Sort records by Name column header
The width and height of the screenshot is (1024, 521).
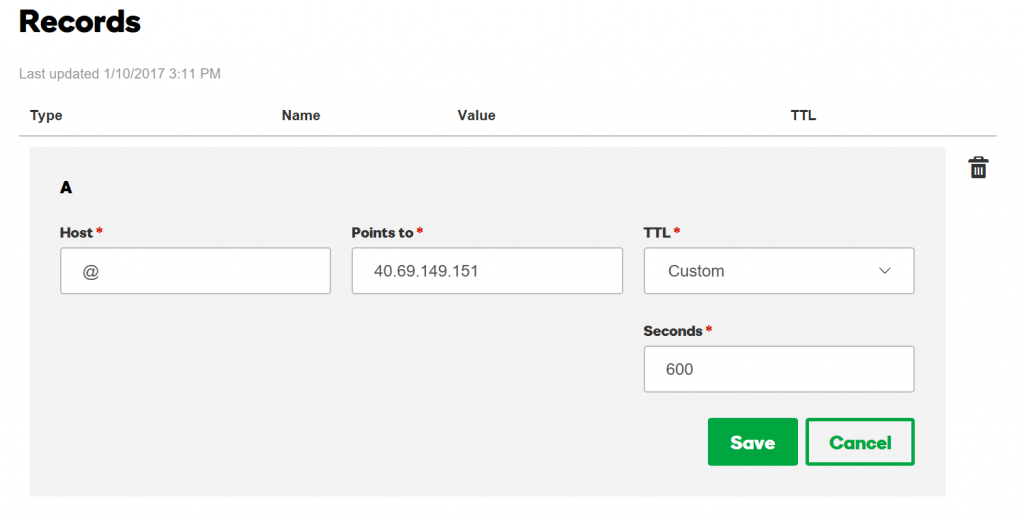pos(301,116)
